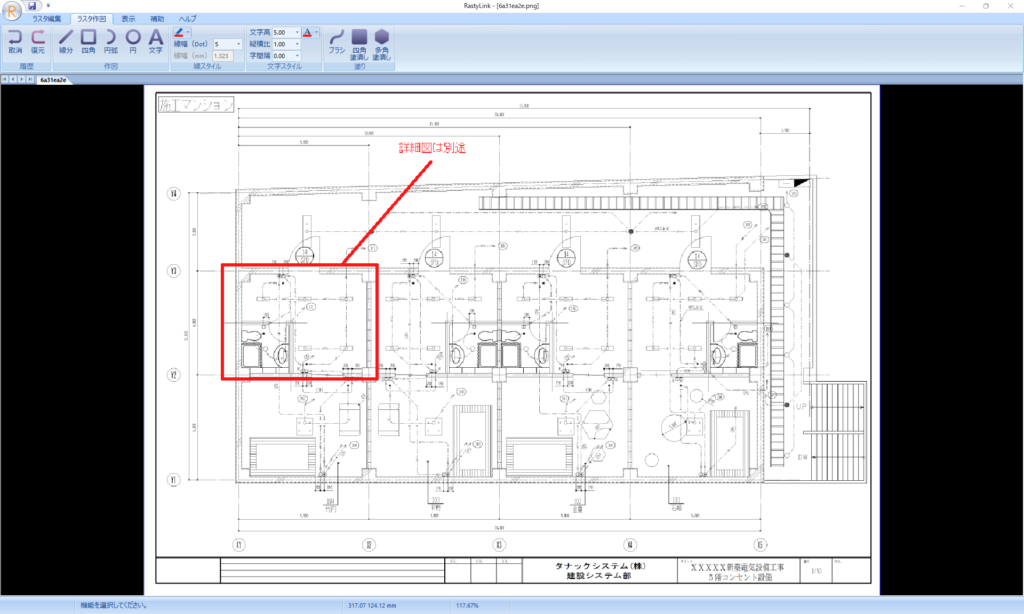Click the red 詳細図は別途 annotation text
The width and height of the screenshot is (1024, 614).
coord(432,148)
